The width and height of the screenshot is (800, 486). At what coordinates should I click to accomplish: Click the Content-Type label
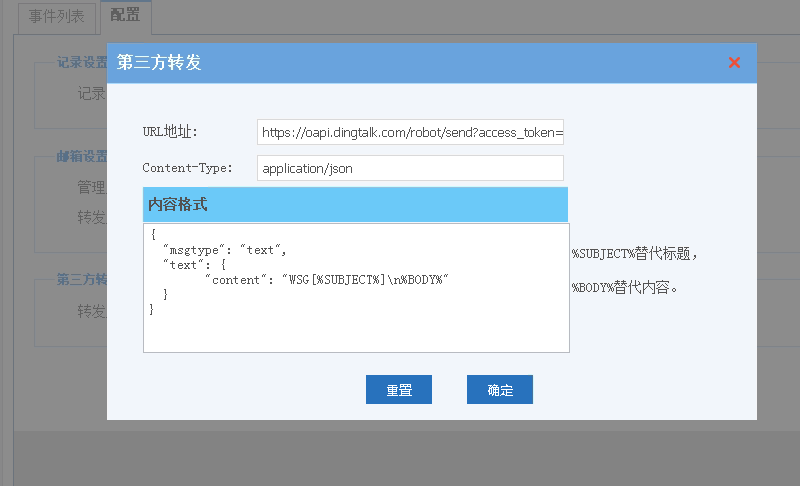187,168
